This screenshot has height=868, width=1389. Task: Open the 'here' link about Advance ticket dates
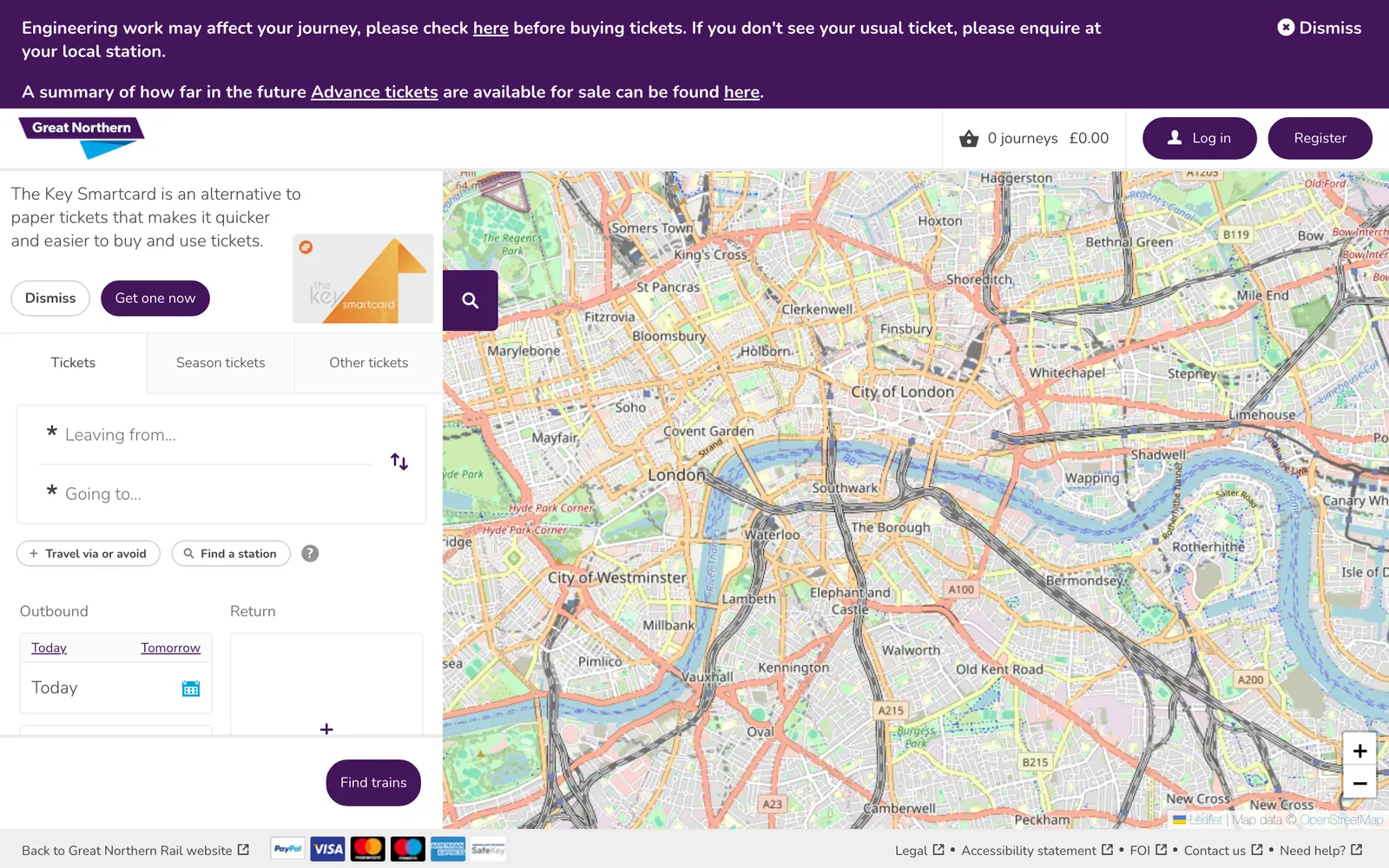[742, 92]
